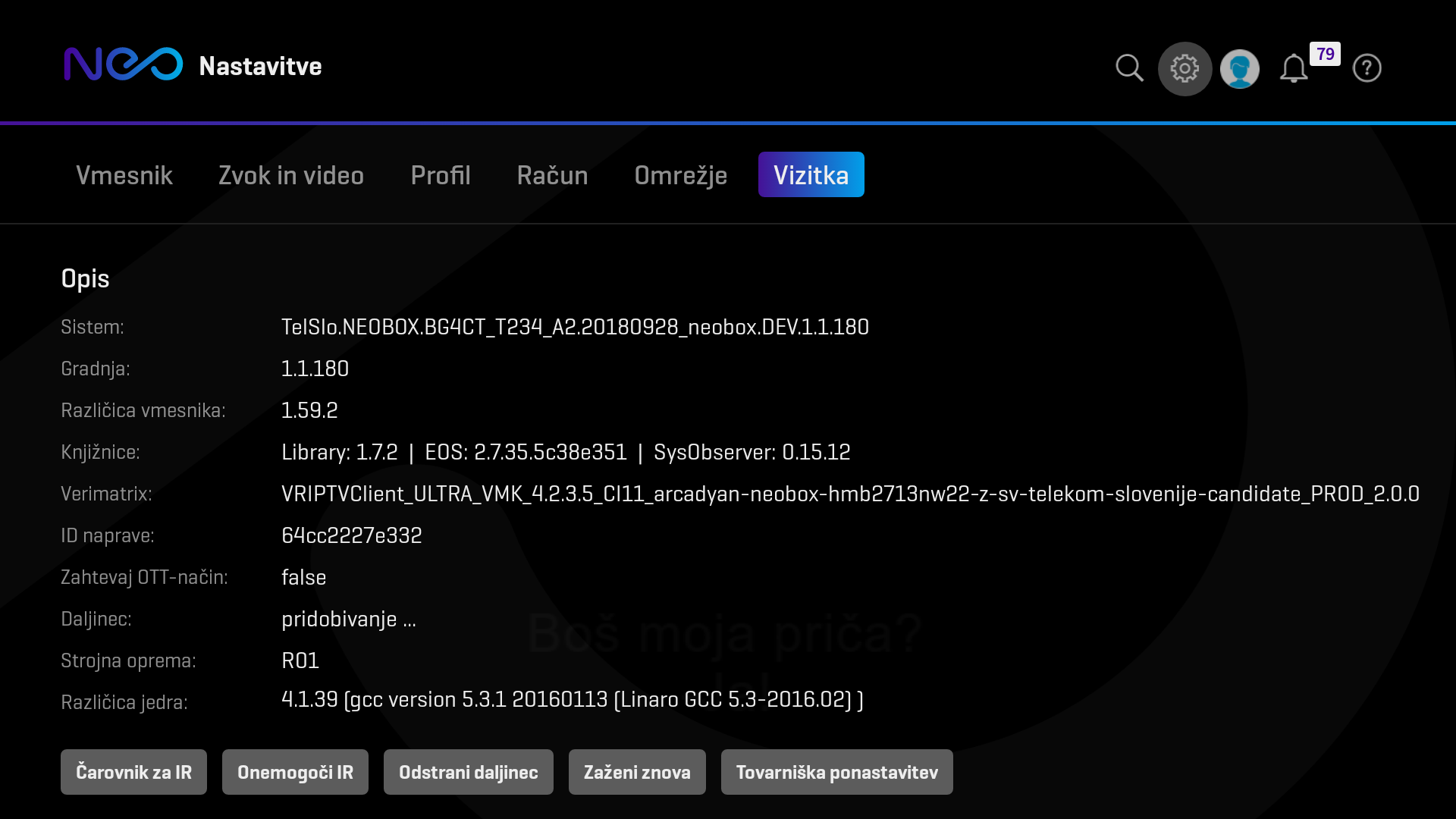
Task: Select the Omrežje tab
Action: [x=680, y=175]
